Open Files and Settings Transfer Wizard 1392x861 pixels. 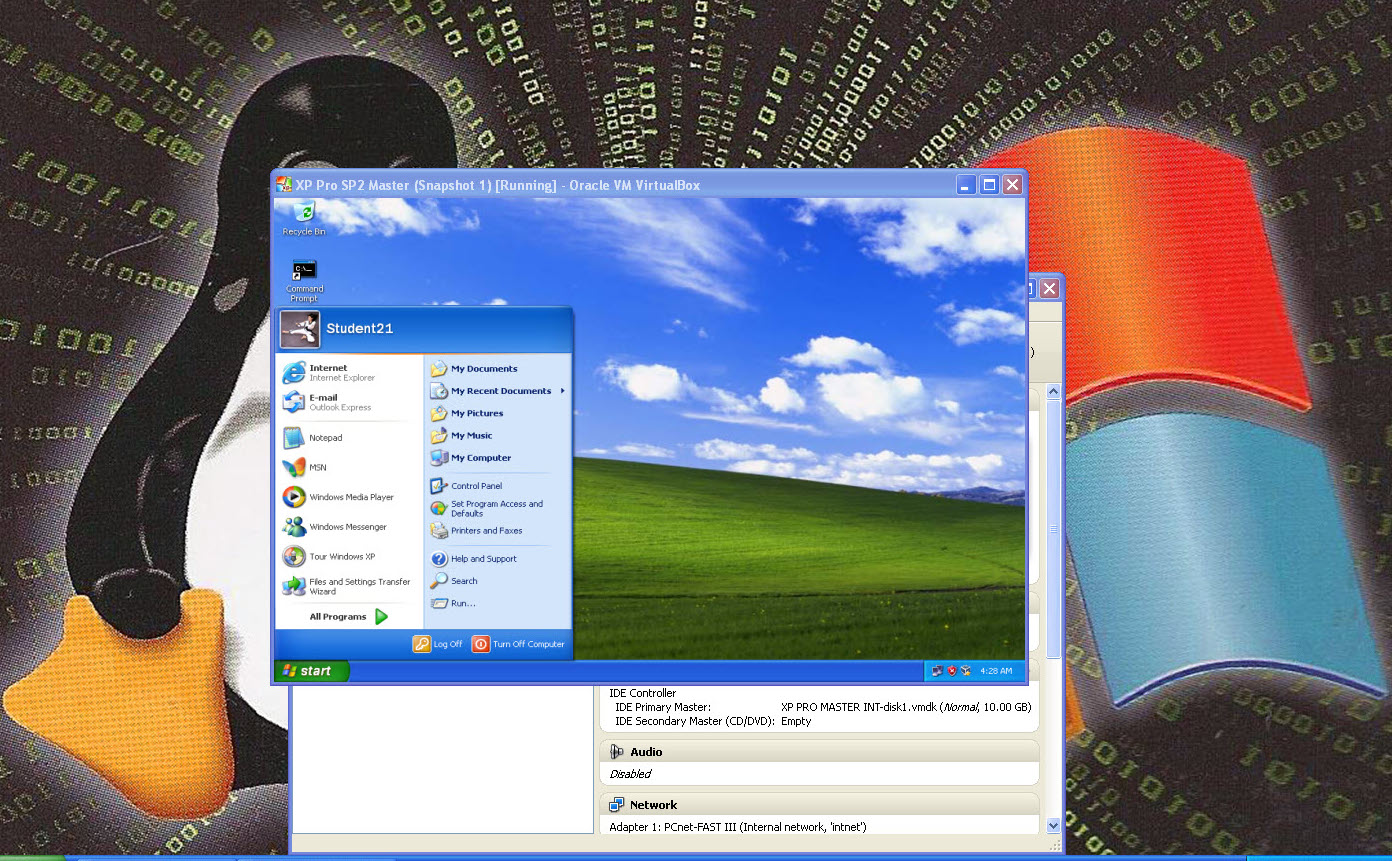[359, 586]
